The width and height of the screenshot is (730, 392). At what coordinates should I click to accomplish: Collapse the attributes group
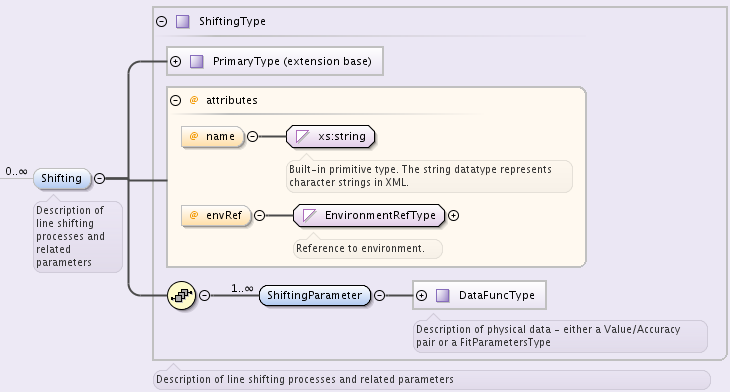click(x=176, y=100)
